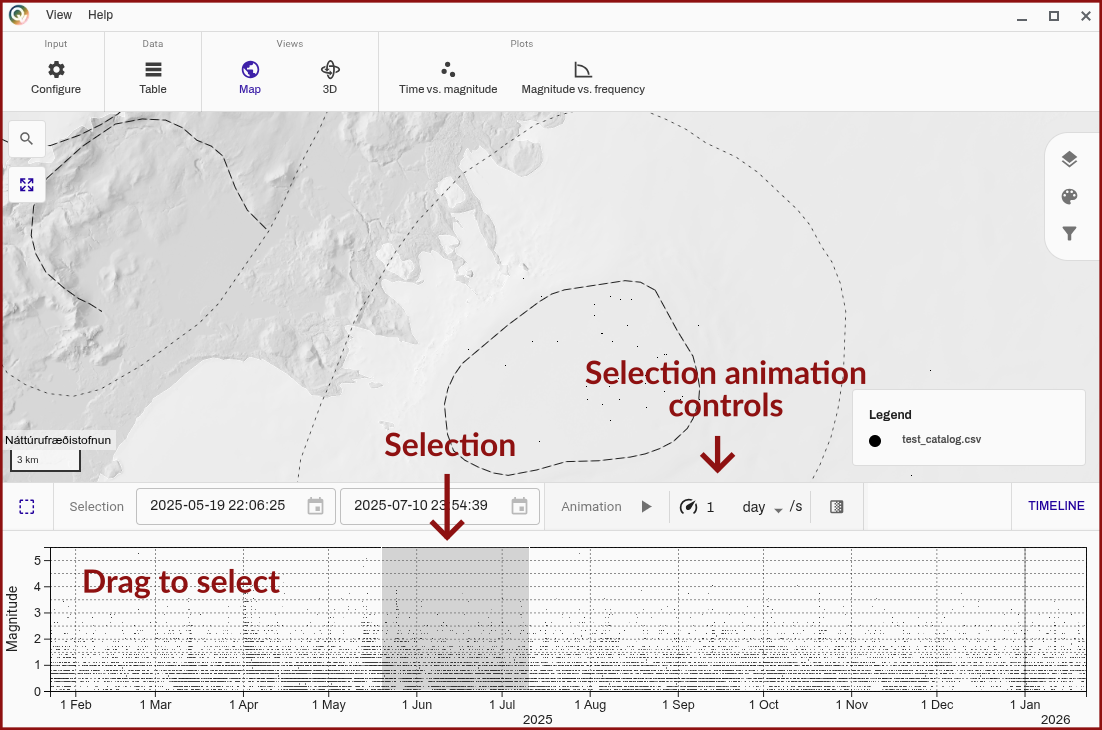This screenshot has width=1102, height=730.
Task: Switch to the Map view
Action: tap(250, 77)
